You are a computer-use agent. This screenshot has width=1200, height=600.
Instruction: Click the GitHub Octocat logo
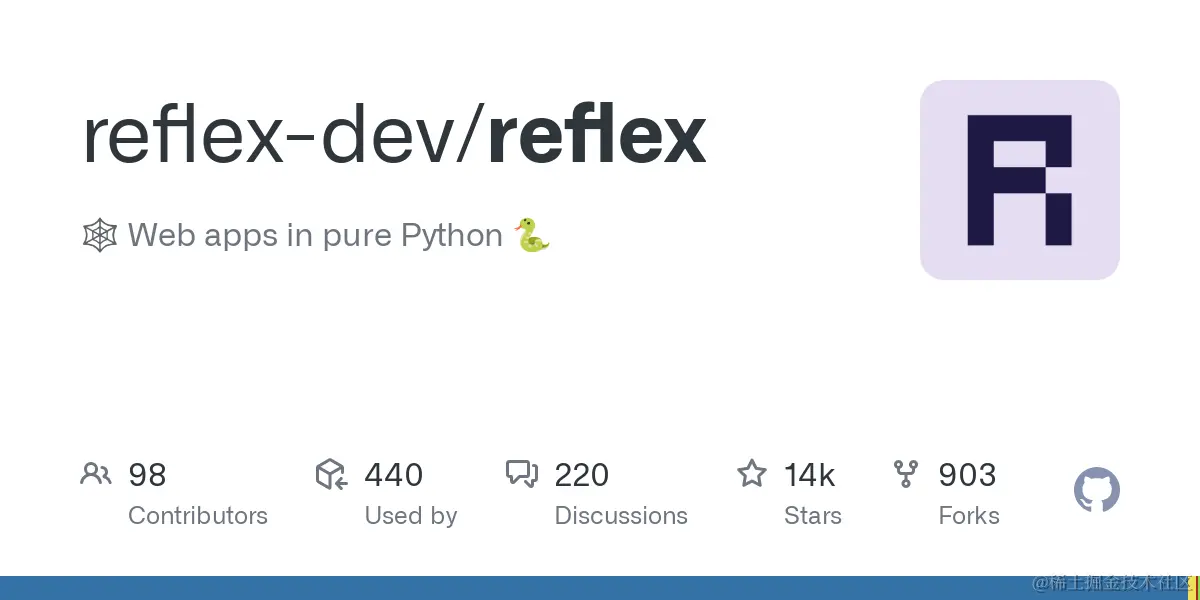1096,491
